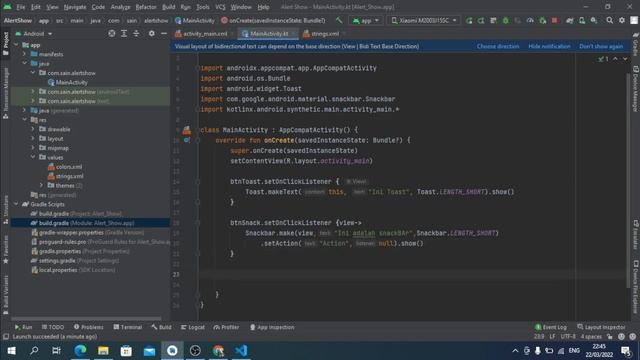Open the Event Log button
Viewport: 640px width, 360px height.
tap(551, 327)
